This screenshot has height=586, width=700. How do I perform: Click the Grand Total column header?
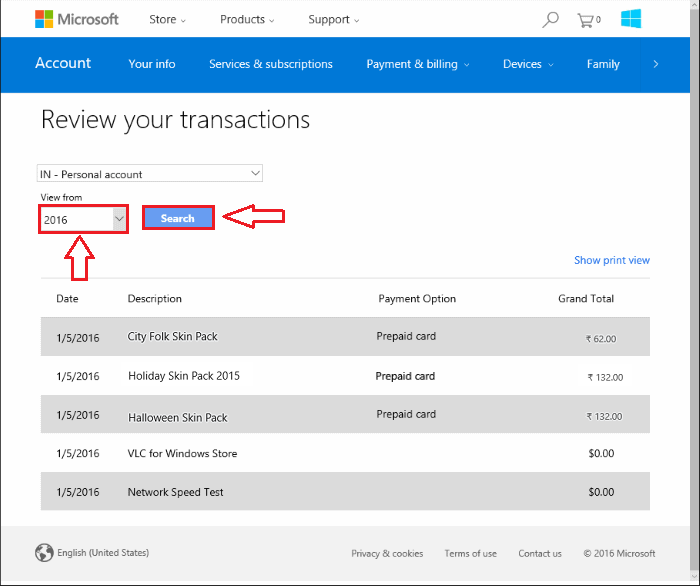[x=586, y=299]
